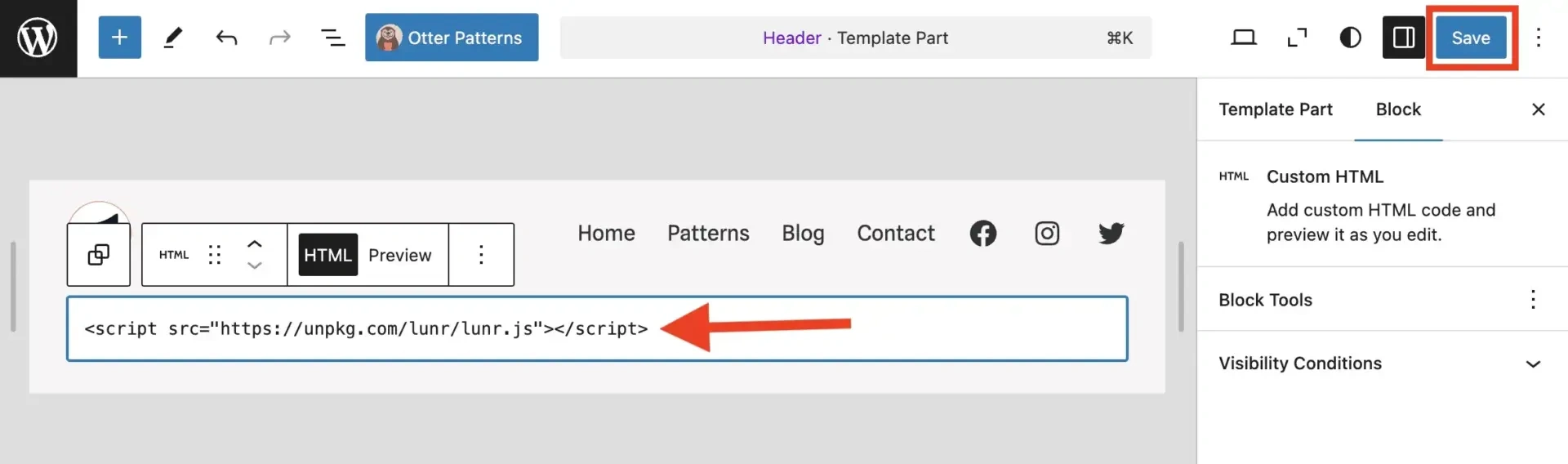Open Block Tools options menu
The width and height of the screenshot is (1568, 464).
[x=1533, y=300]
